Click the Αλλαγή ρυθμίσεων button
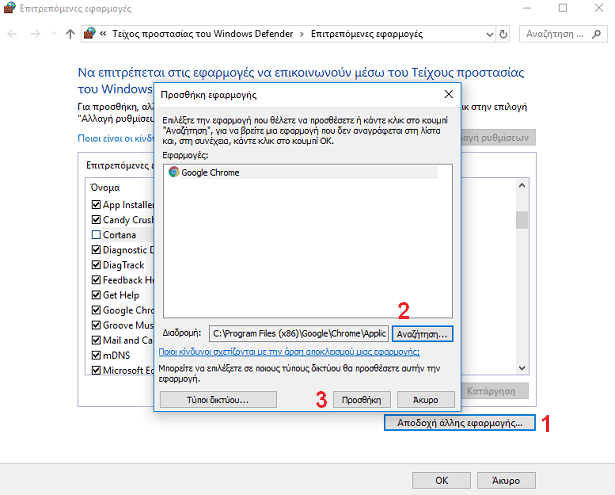Screen dimensions: 615x495 pyautogui.click(x=498, y=138)
